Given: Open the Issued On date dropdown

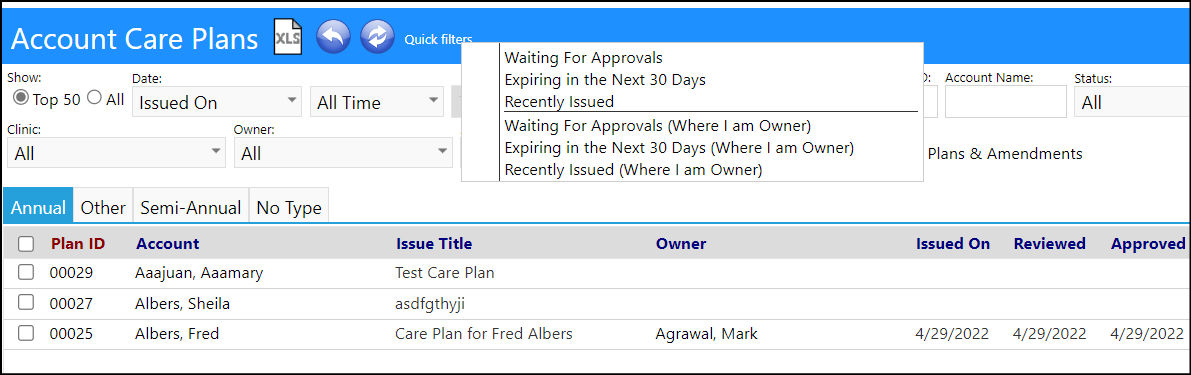Looking at the screenshot, I should coord(217,102).
